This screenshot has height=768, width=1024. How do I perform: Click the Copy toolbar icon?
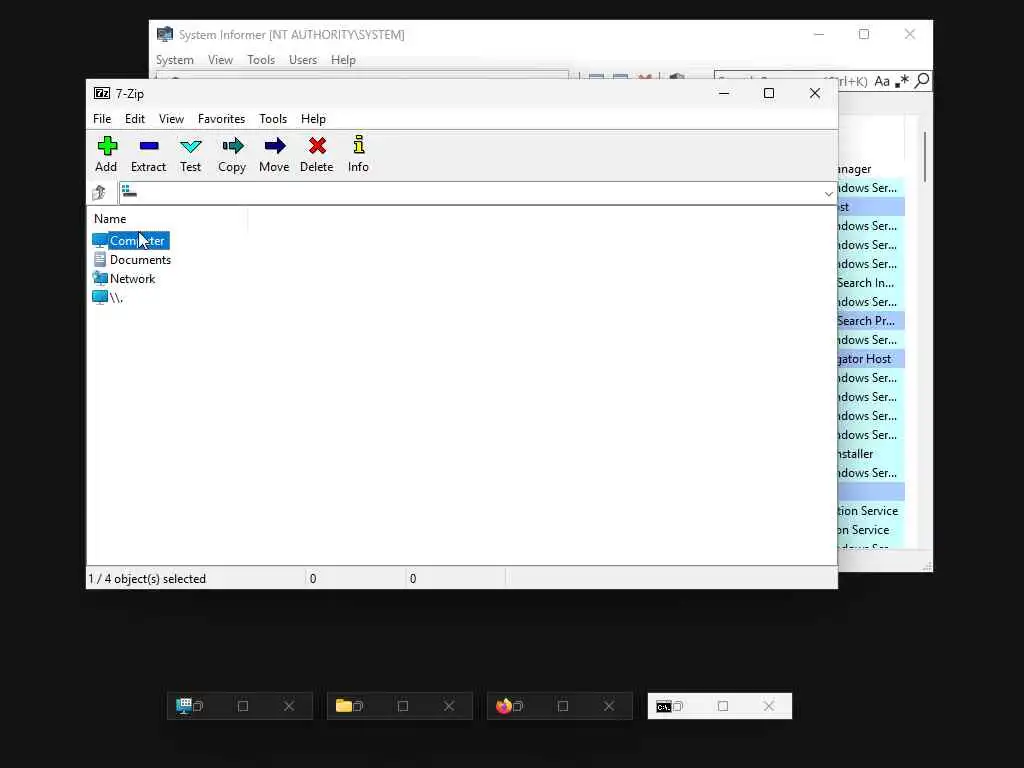tap(232, 146)
